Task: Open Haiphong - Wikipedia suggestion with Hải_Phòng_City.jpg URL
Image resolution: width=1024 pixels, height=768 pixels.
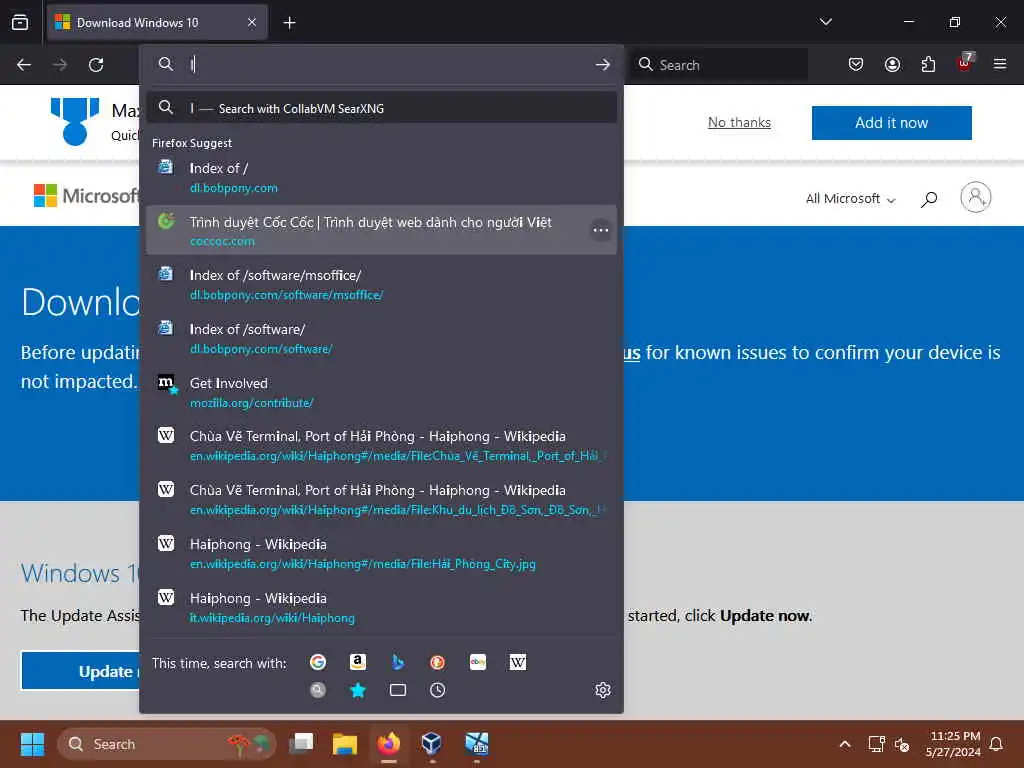Action: click(x=381, y=554)
